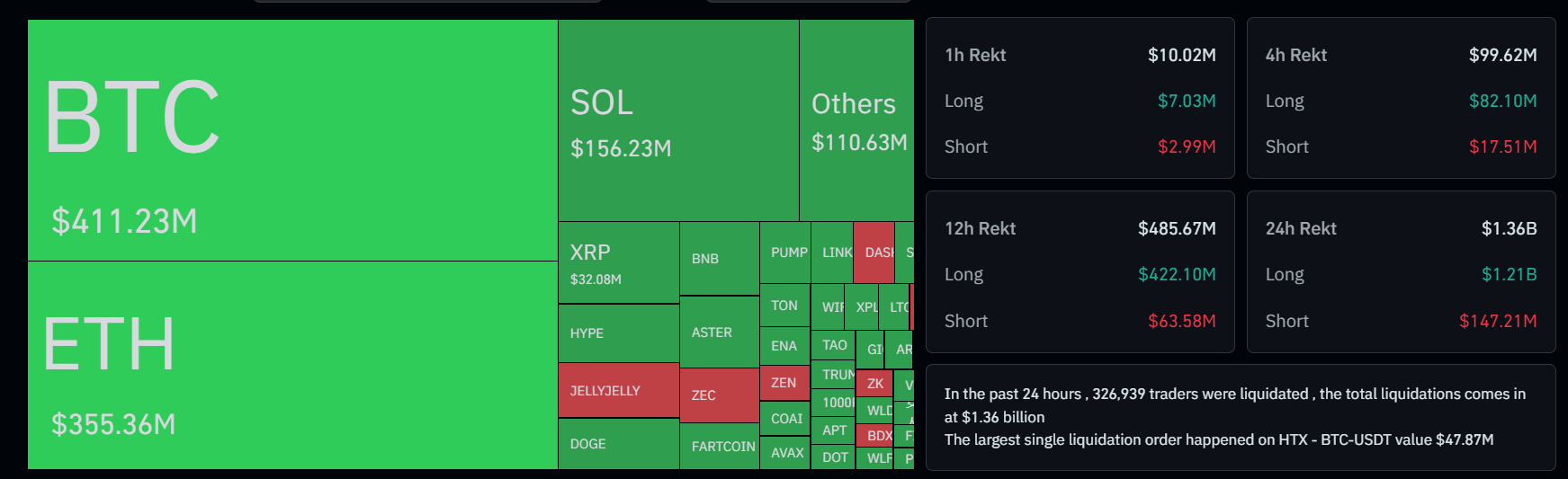Click the red DASH tile
This screenshot has height=479, width=1568.
tap(874, 253)
